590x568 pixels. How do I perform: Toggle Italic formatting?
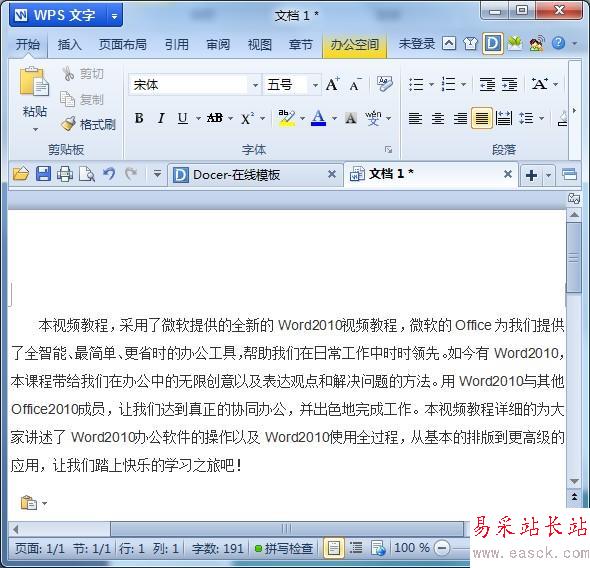click(161, 118)
